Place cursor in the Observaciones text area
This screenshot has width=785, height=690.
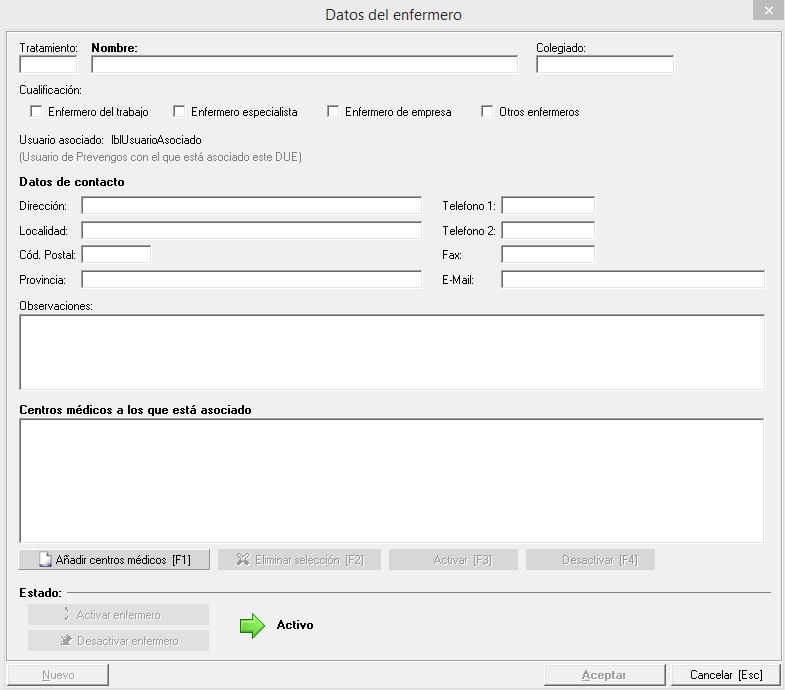coord(391,352)
